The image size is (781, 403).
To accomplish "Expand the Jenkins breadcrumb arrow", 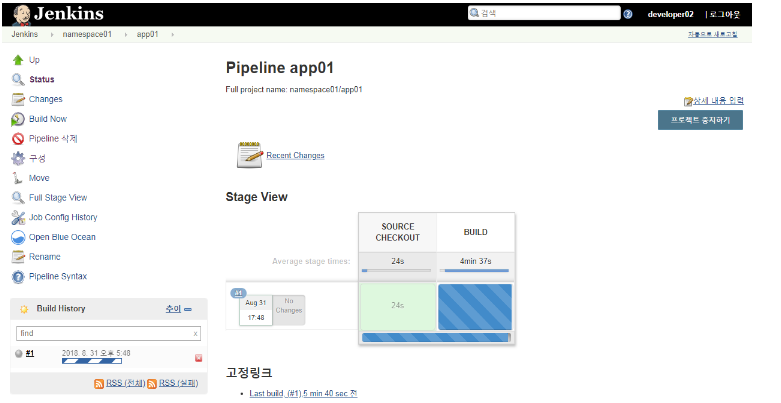I will point(51,34).
